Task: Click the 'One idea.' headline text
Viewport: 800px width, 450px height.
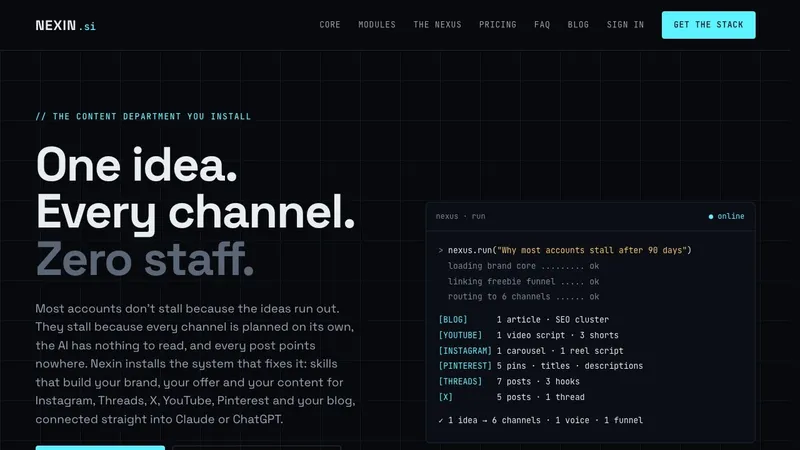Action: 137,165
